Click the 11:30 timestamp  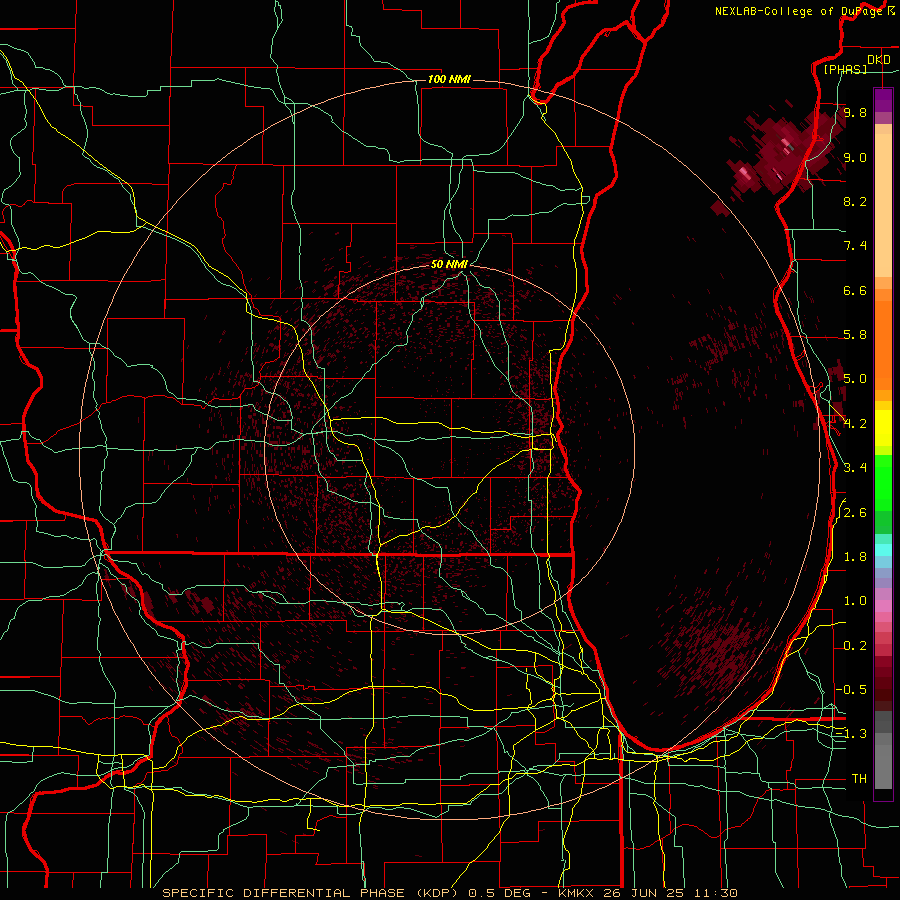coord(714,893)
